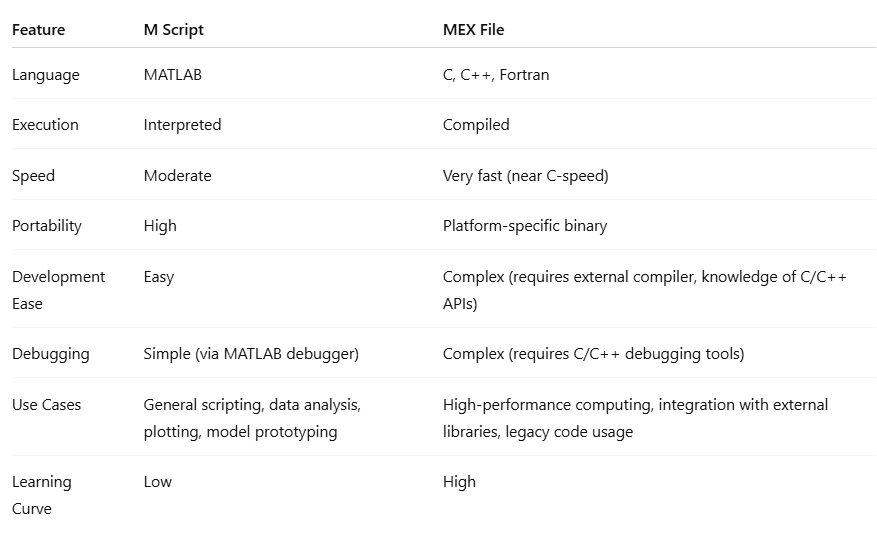
Task: Click the "MEX File" column header
Action: 473,30
